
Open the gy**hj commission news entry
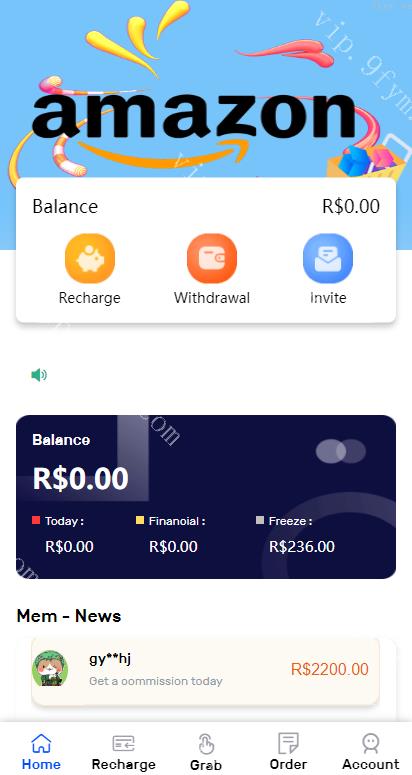click(206, 670)
